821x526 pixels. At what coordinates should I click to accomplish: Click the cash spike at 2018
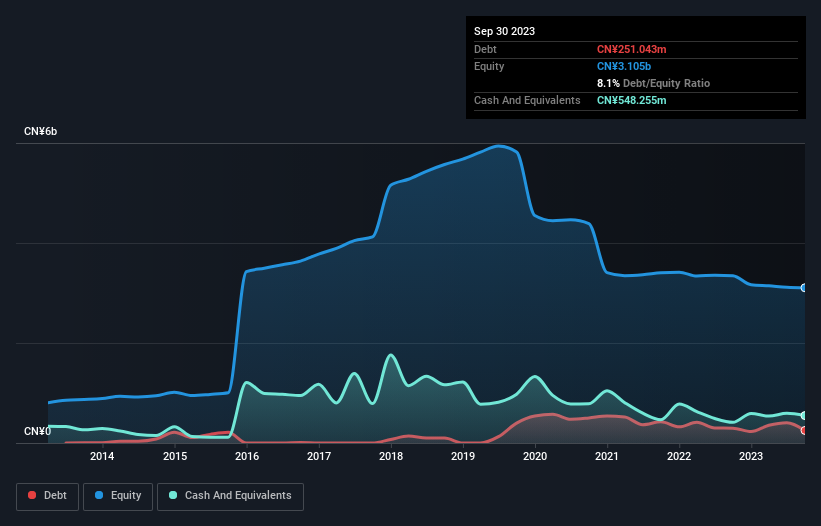pos(391,355)
